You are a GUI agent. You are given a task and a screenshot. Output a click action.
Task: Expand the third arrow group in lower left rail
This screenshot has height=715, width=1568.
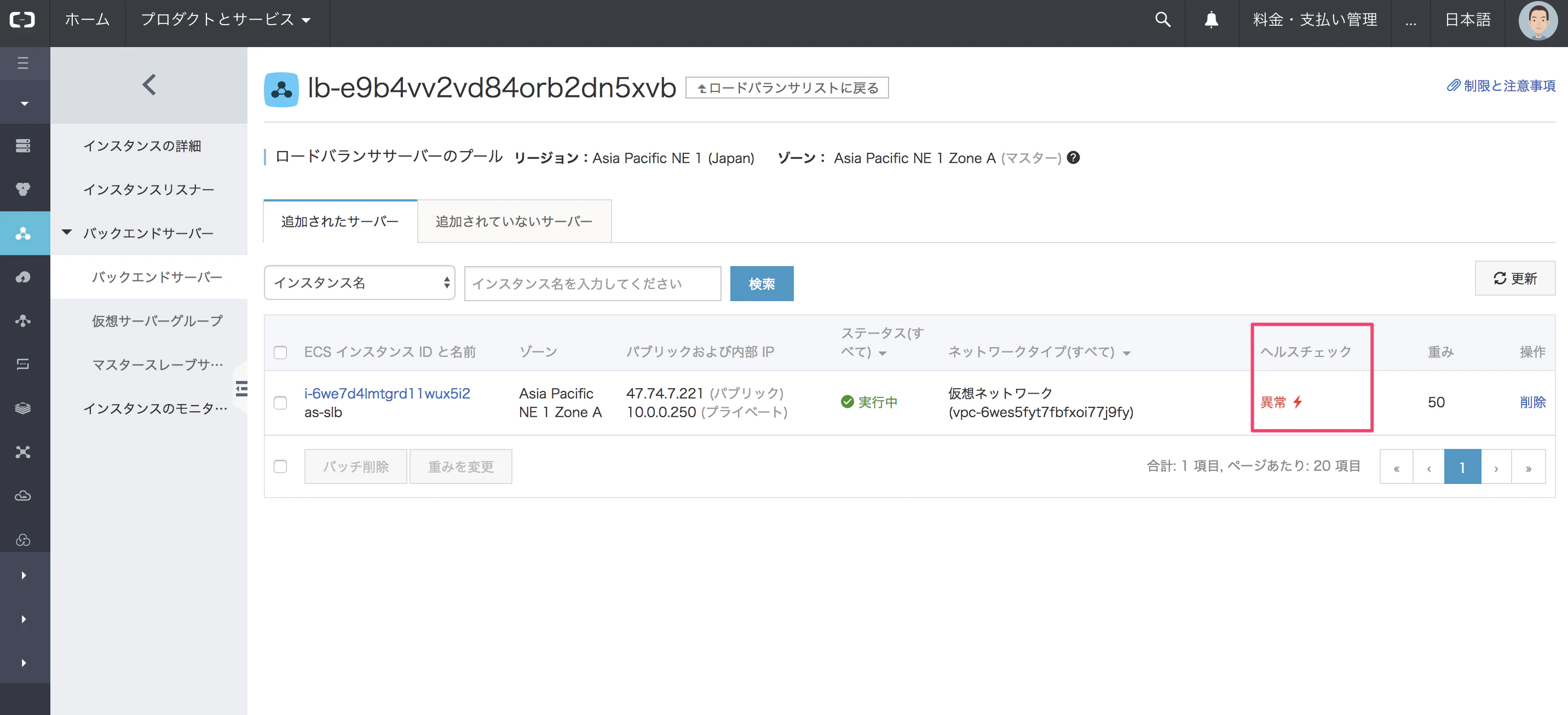tap(23, 662)
